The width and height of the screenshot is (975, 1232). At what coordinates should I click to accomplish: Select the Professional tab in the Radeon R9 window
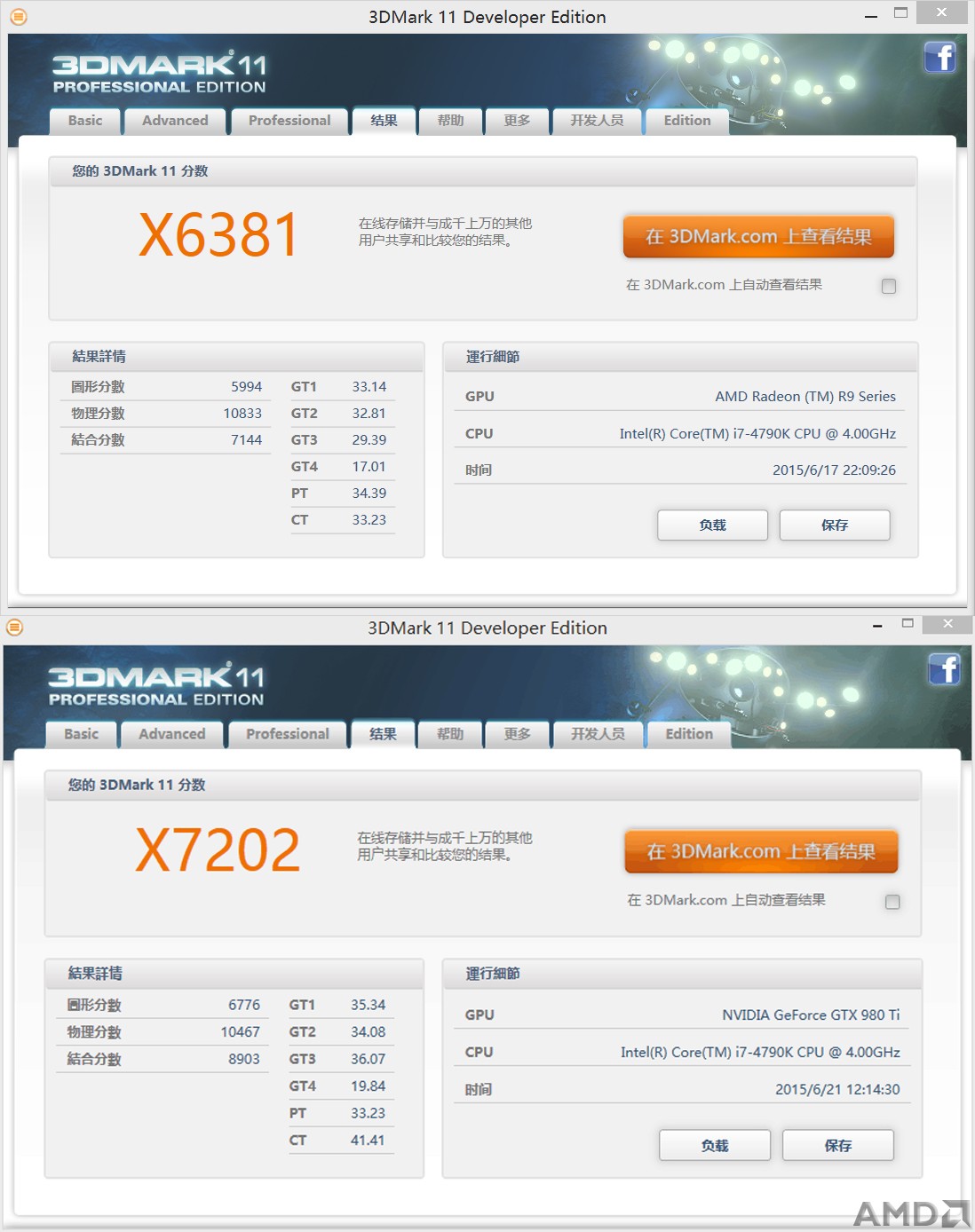click(x=289, y=121)
